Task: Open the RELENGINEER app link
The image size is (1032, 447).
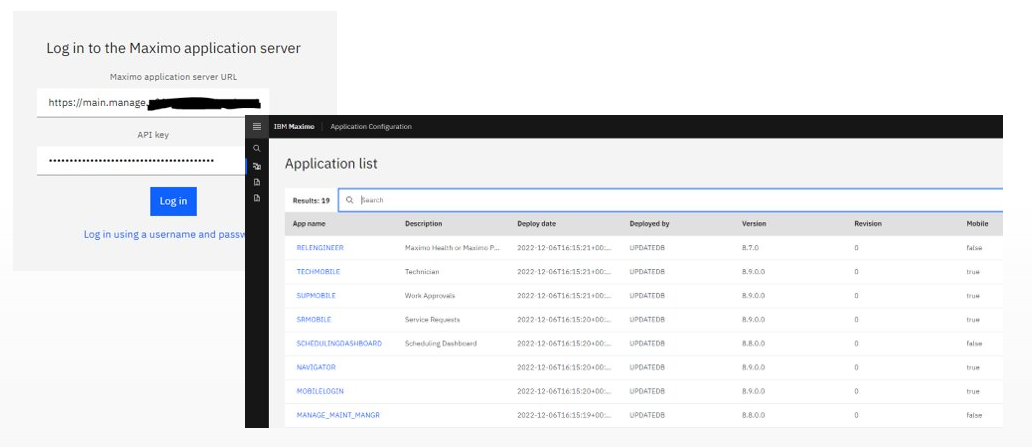Action: (x=320, y=248)
